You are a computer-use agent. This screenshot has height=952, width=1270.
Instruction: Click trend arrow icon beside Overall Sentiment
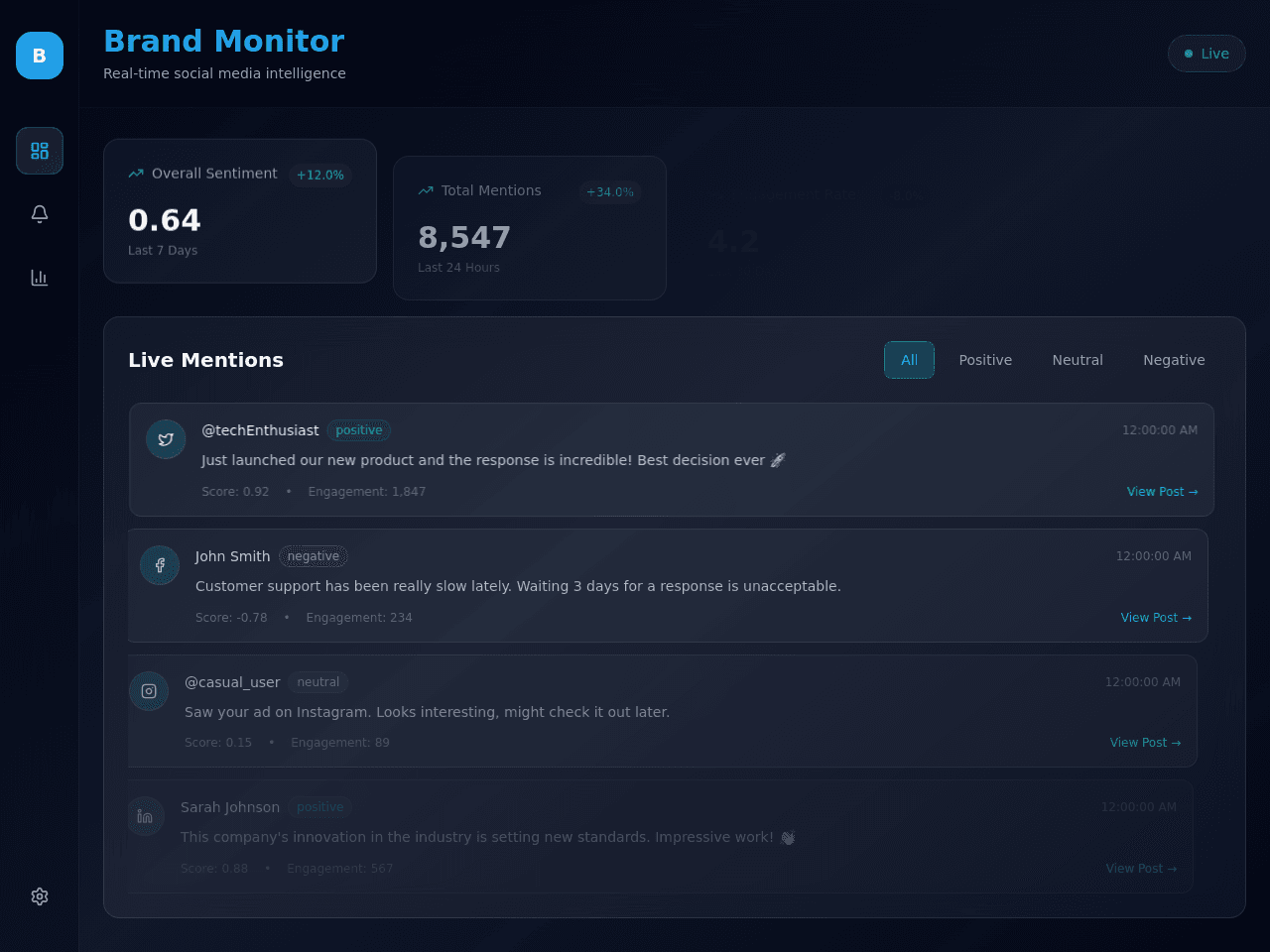(136, 174)
